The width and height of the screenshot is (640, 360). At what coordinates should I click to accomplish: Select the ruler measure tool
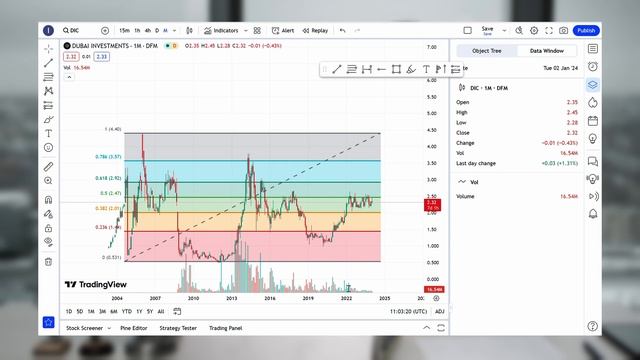coord(49,167)
